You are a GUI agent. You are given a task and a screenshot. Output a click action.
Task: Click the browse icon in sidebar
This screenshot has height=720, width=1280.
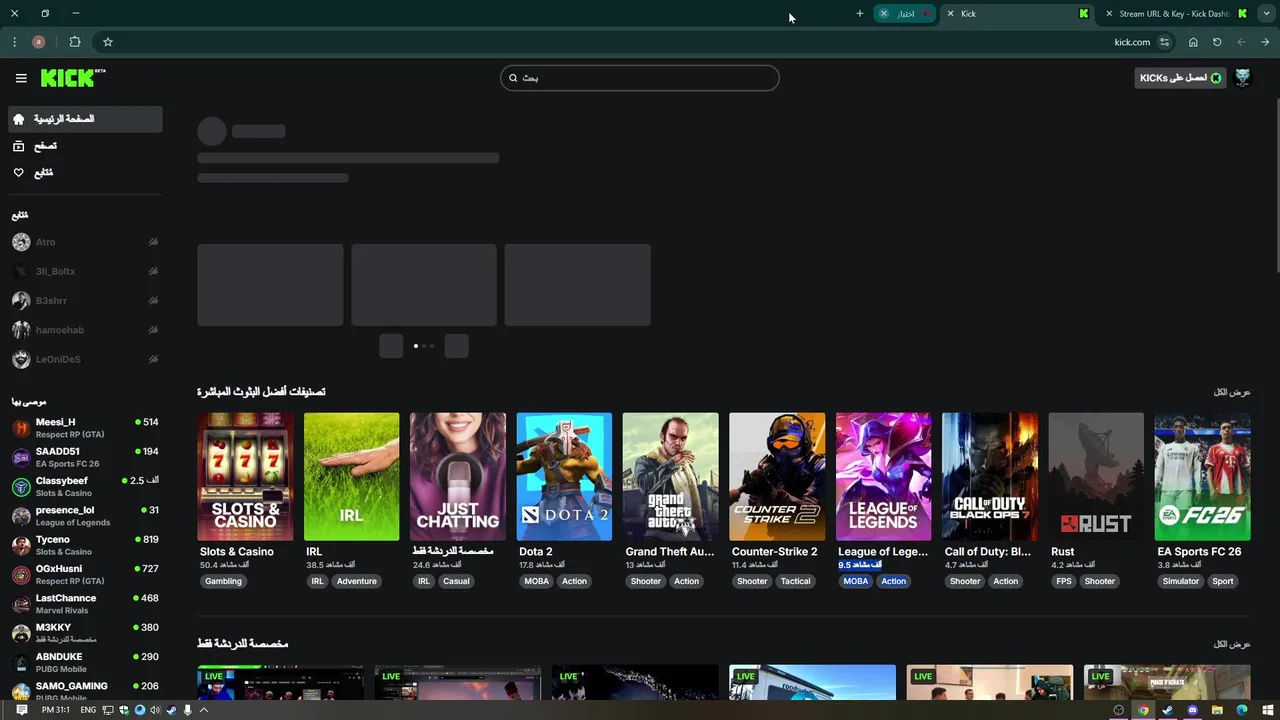click(x=18, y=146)
